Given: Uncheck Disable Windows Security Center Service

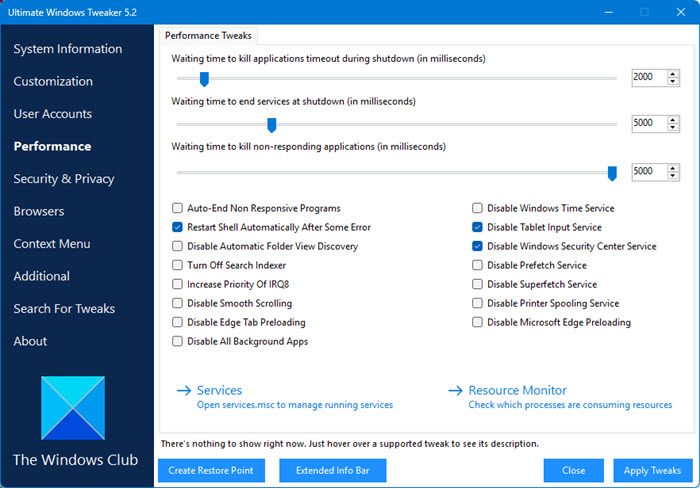Looking at the screenshot, I should tap(477, 246).
